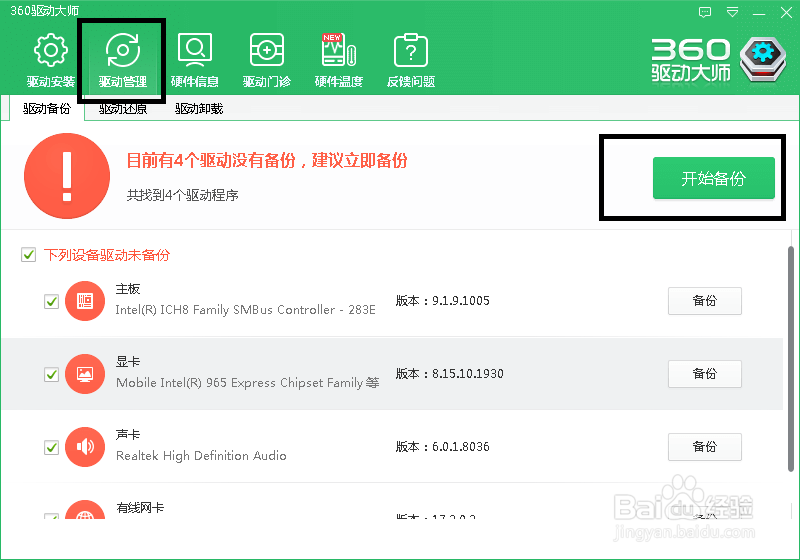
Task: Click the 主板 motherboard device icon
Action: 85,301
